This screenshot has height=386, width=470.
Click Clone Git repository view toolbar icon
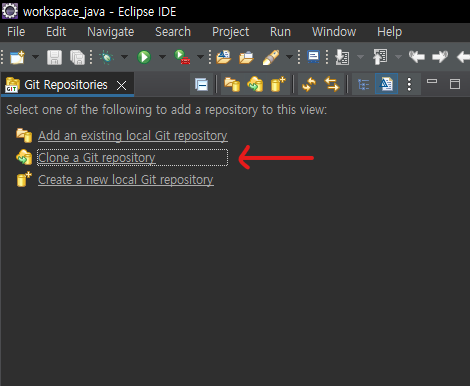pos(255,84)
